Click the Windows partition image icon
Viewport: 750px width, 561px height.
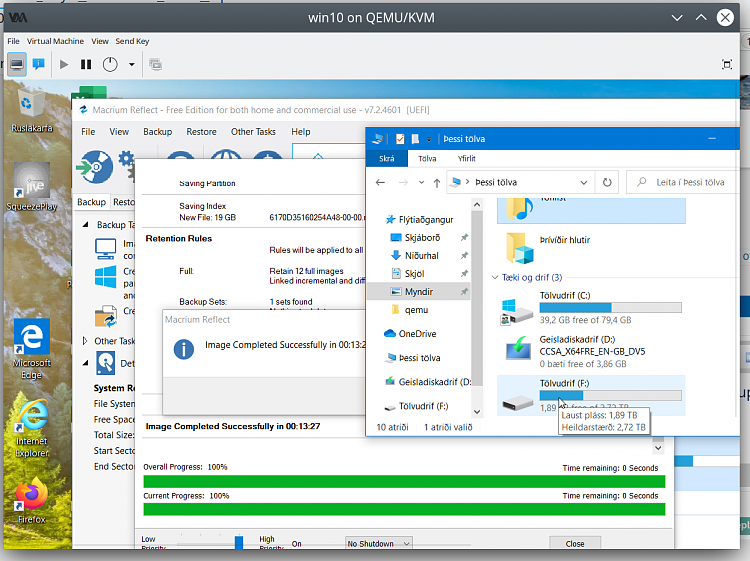coord(105,277)
